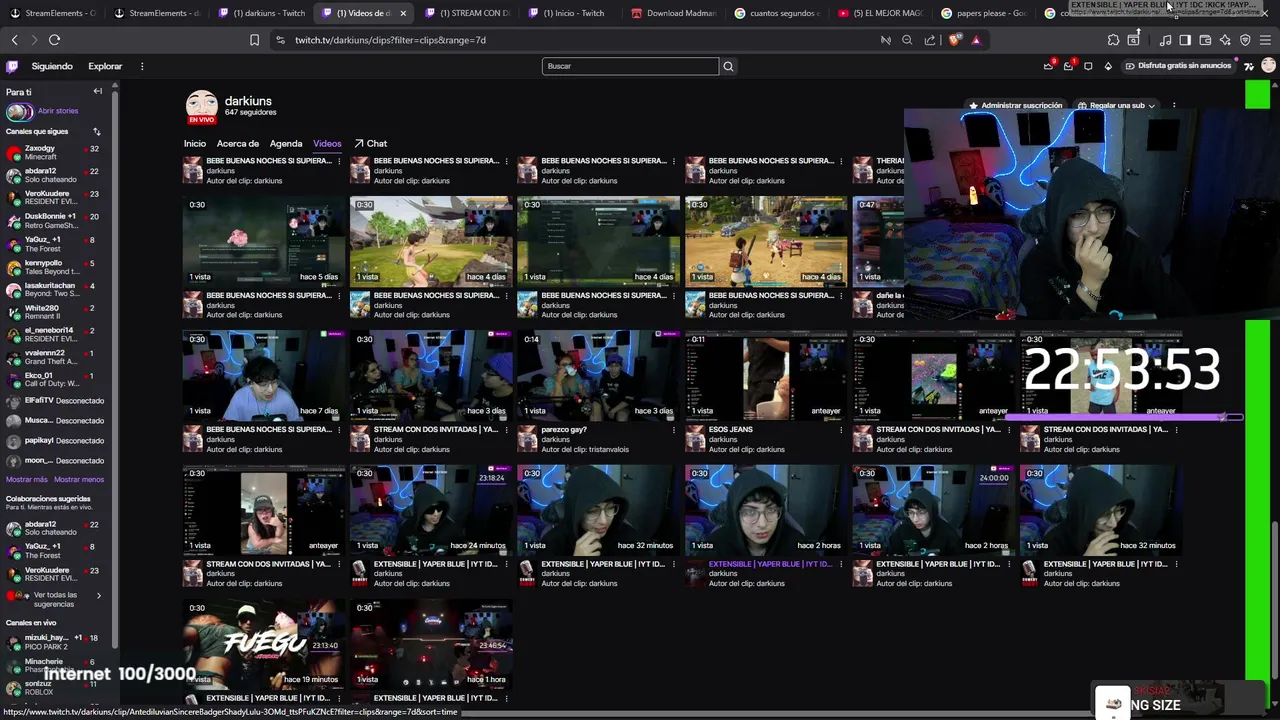Open the channel Chat tab
The width and height of the screenshot is (1280, 720).
[370, 143]
